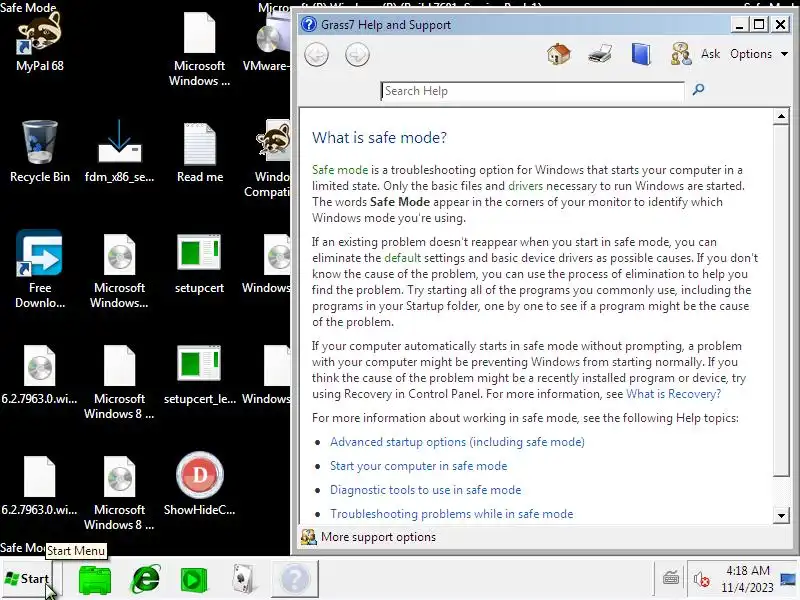Select the ShowHideC... desktop icon

click(199, 484)
